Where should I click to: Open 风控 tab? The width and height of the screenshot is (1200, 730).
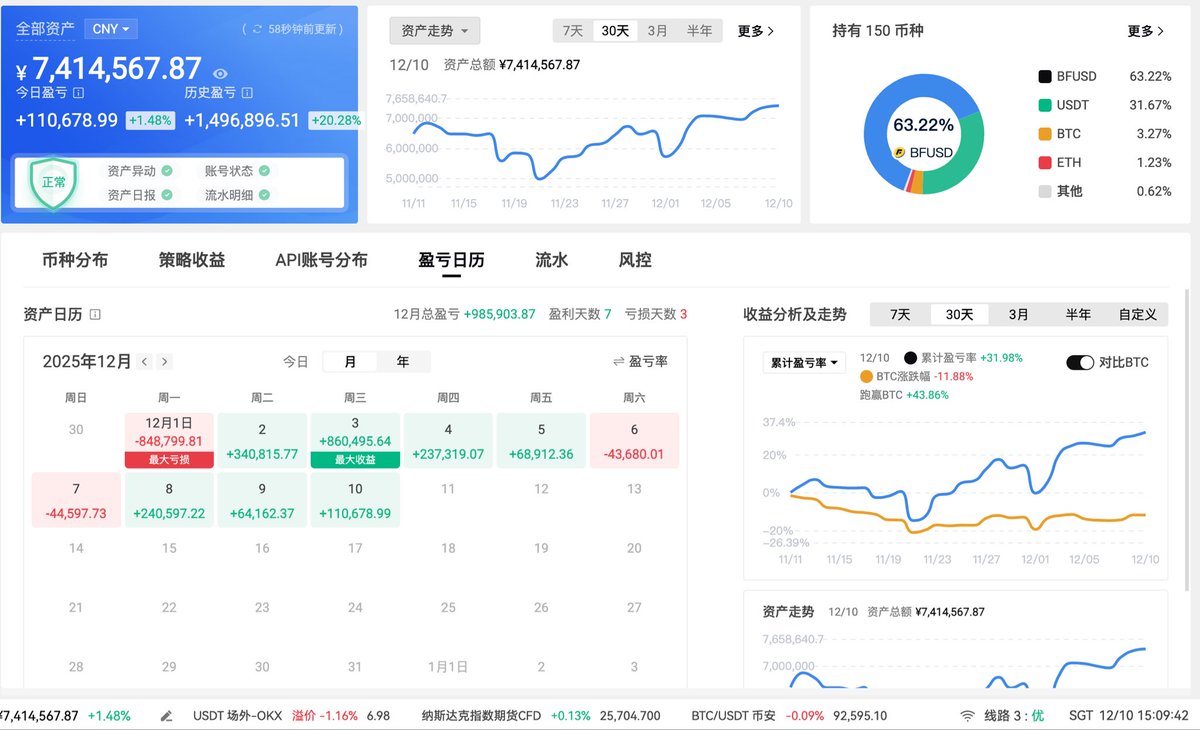pos(635,260)
